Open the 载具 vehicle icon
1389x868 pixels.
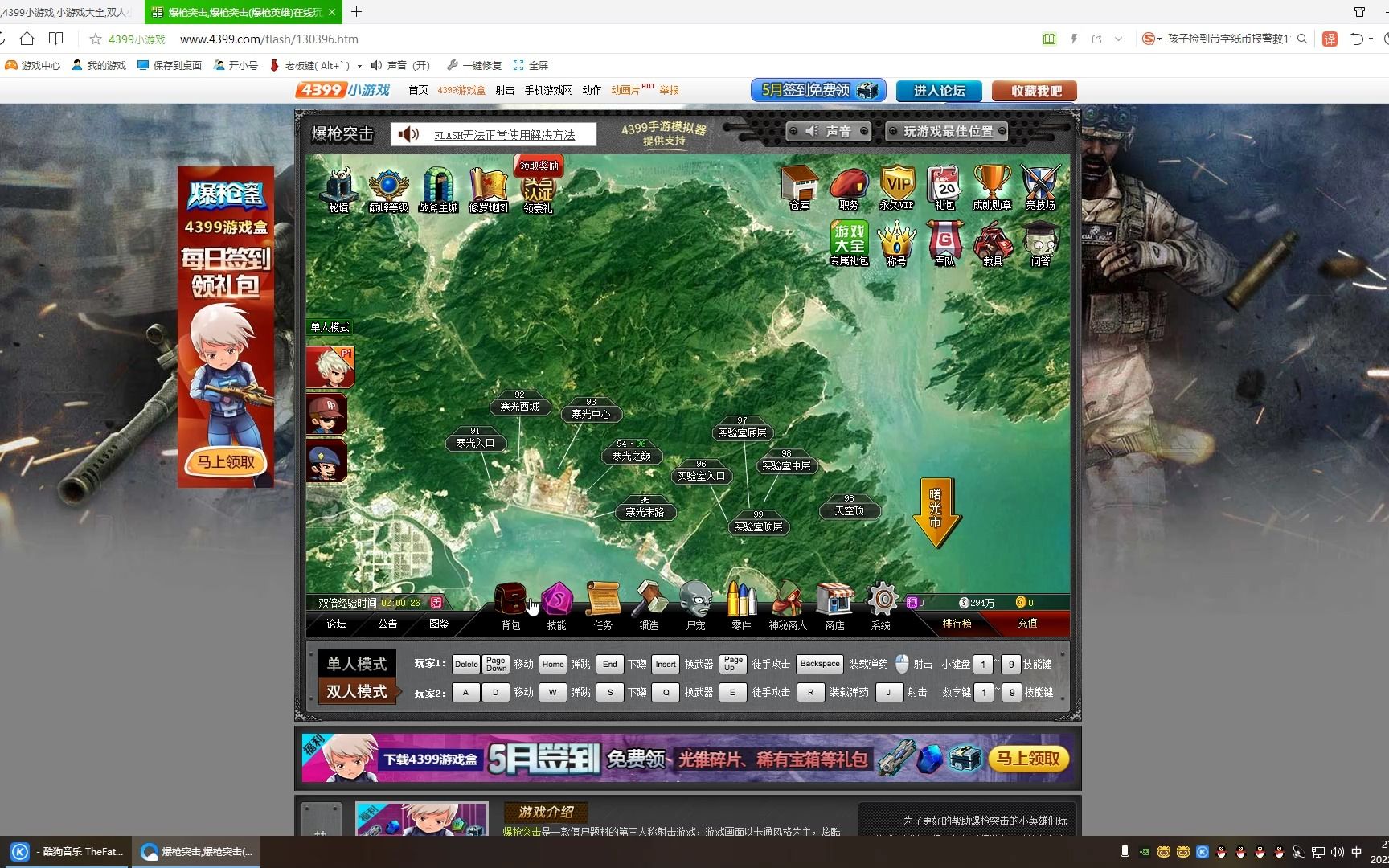pyautogui.click(x=993, y=244)
